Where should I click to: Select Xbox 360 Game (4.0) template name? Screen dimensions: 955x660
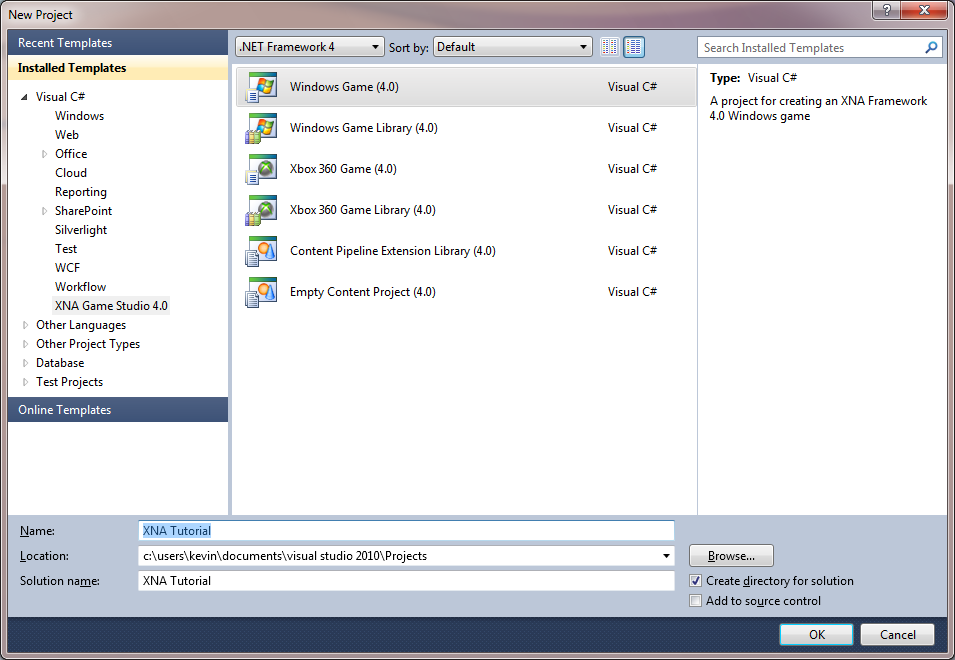pyautogui.click(x=343, y=169)
